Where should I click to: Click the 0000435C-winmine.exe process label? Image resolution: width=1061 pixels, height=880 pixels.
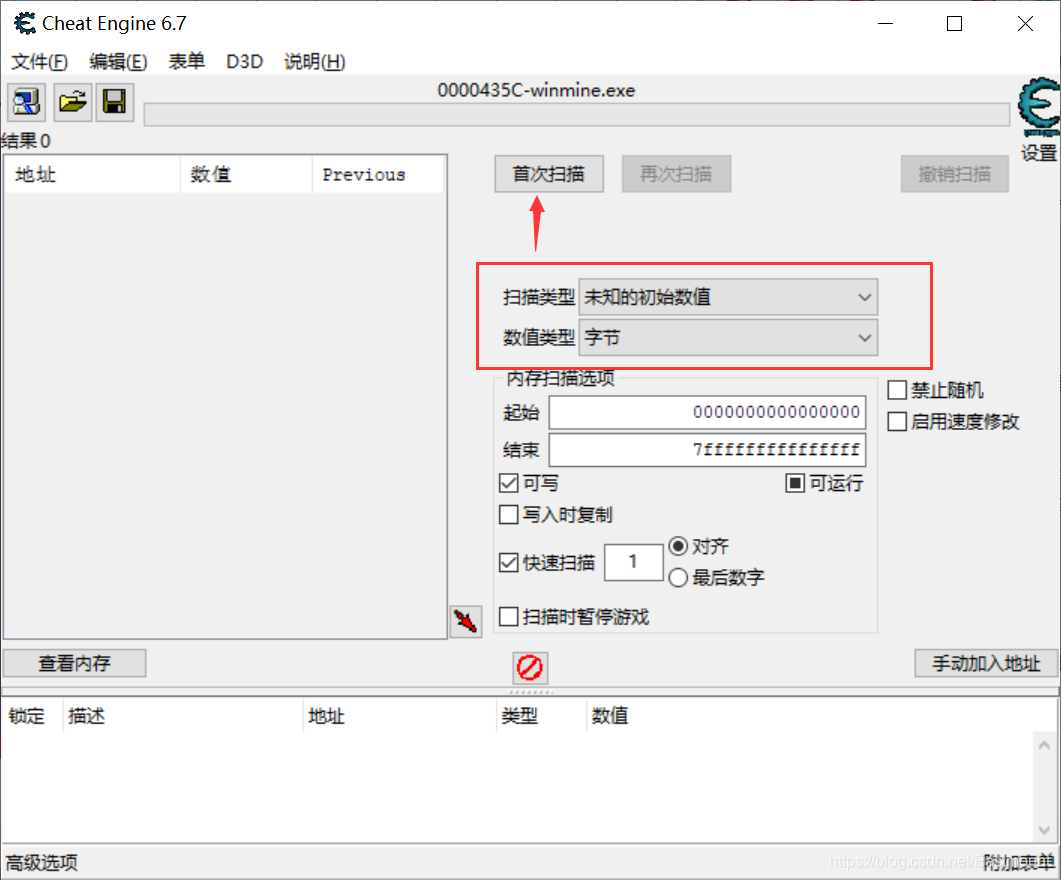[x=536, y=90]
